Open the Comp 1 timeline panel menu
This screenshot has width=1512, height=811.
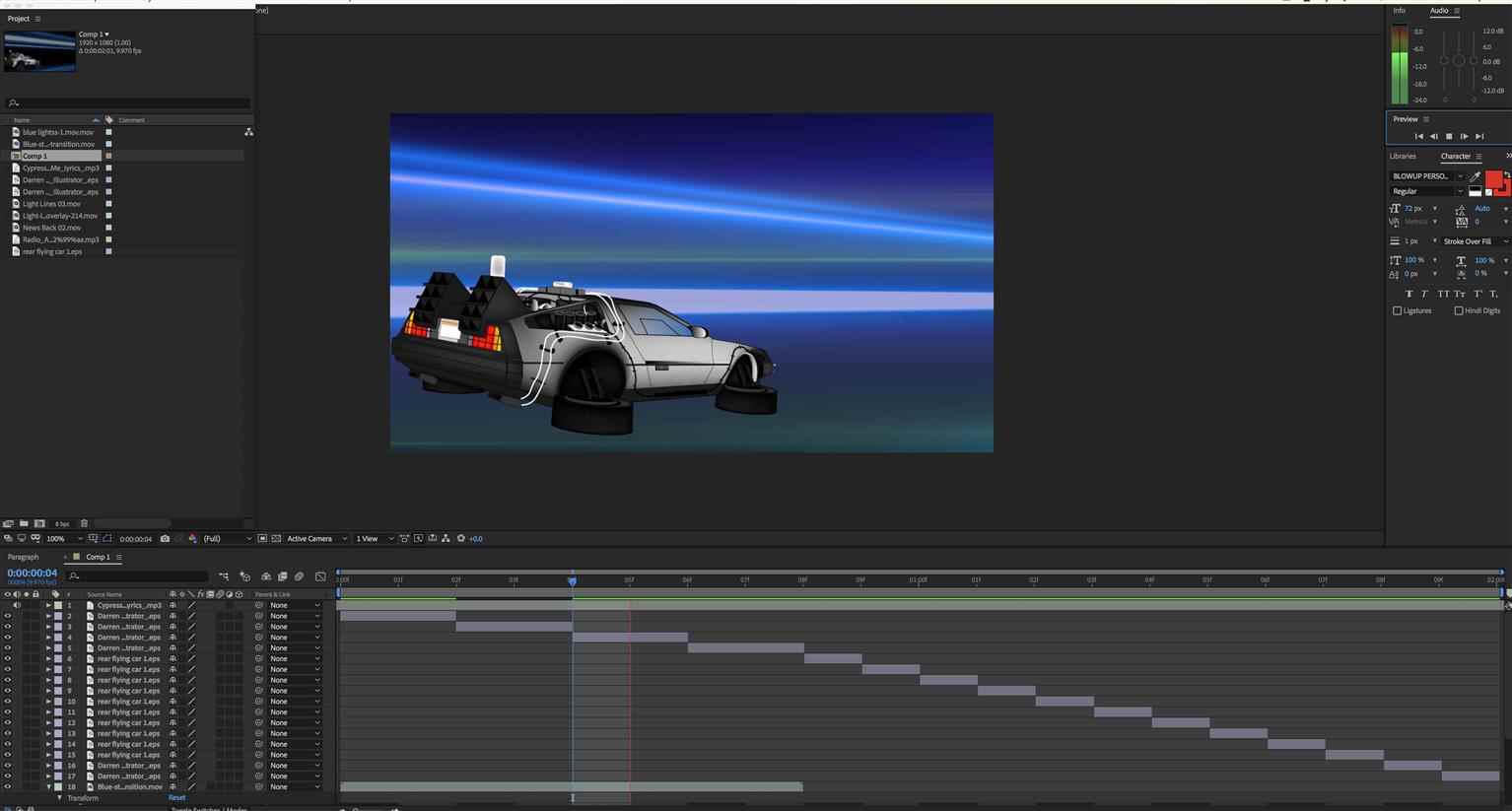tap(119, 557)
